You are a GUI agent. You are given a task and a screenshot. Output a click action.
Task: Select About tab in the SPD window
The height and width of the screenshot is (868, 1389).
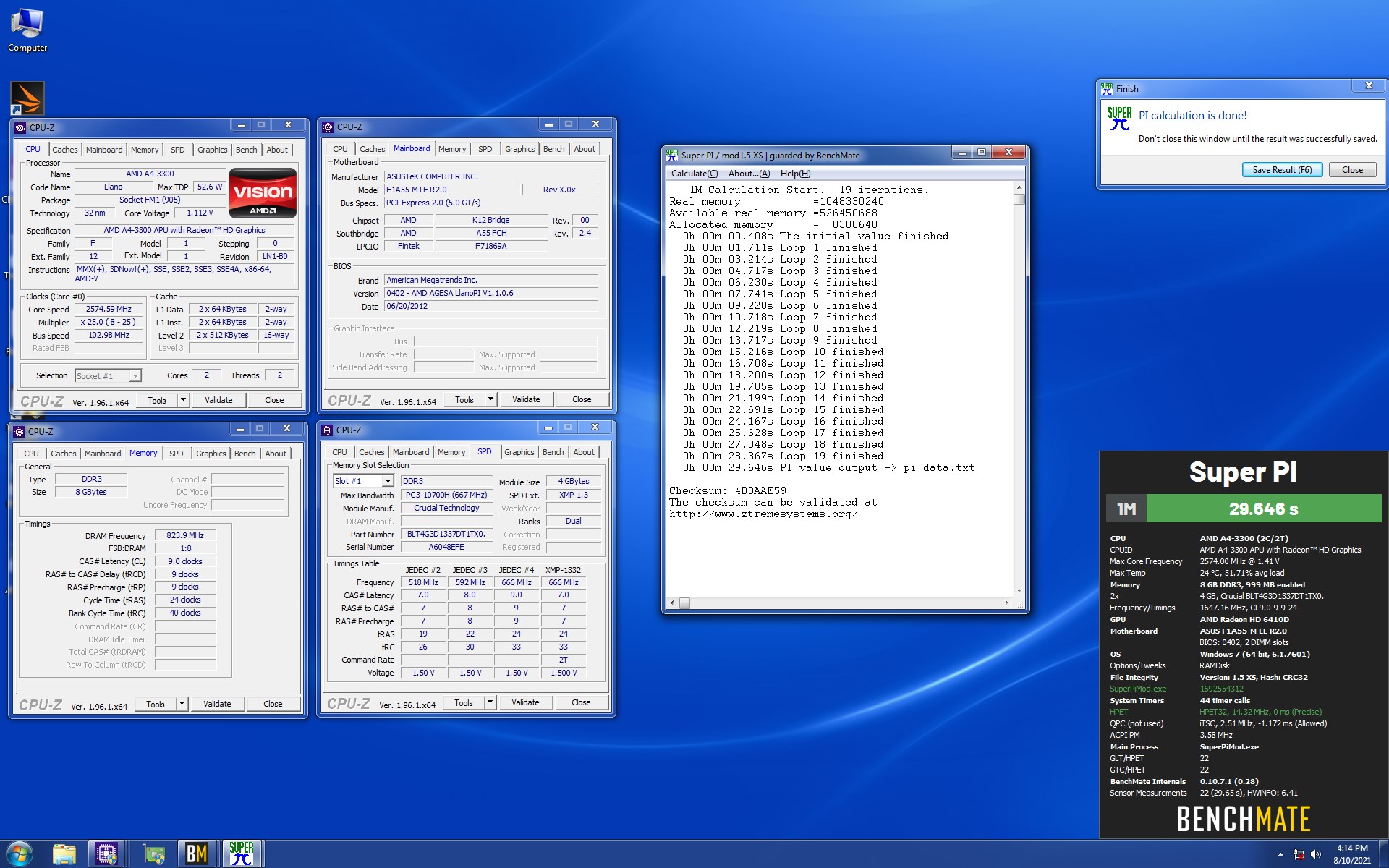pyautogui.click(x=584, y=452)
